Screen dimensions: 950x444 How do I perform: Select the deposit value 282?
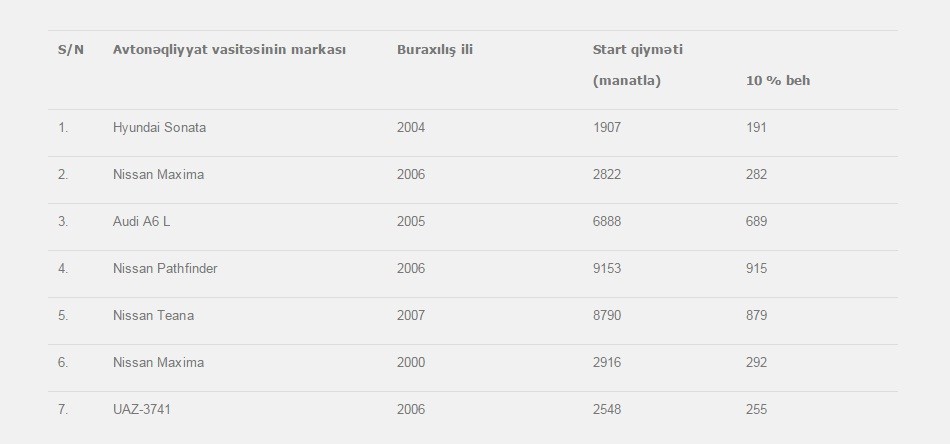point(756,175)
